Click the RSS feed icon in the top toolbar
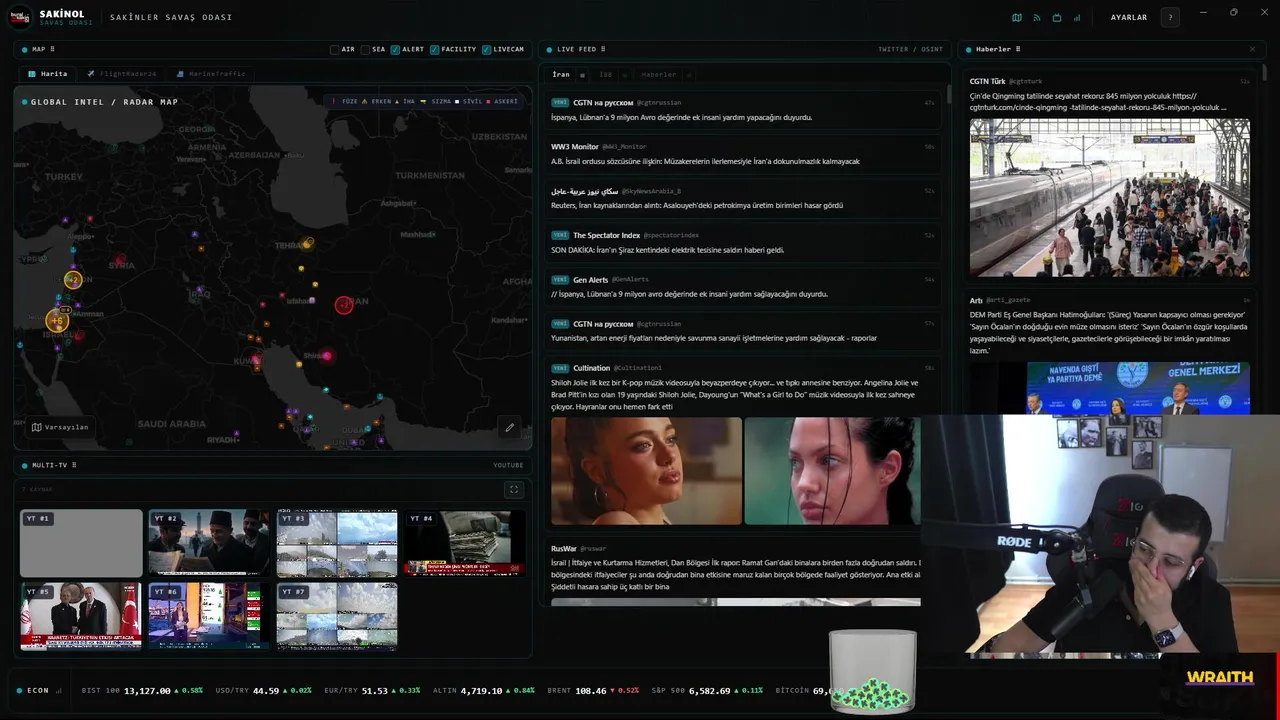Screen dimensions: 1280x720 pos(1037,17)
